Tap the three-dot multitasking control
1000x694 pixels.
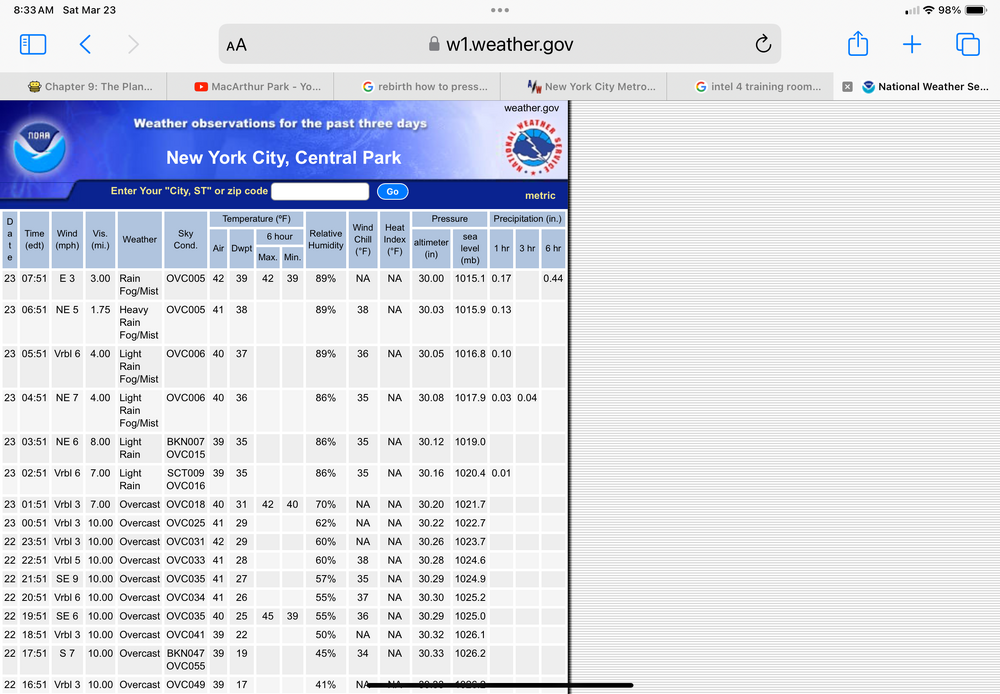pyautogui.click(x=499, y=10)
